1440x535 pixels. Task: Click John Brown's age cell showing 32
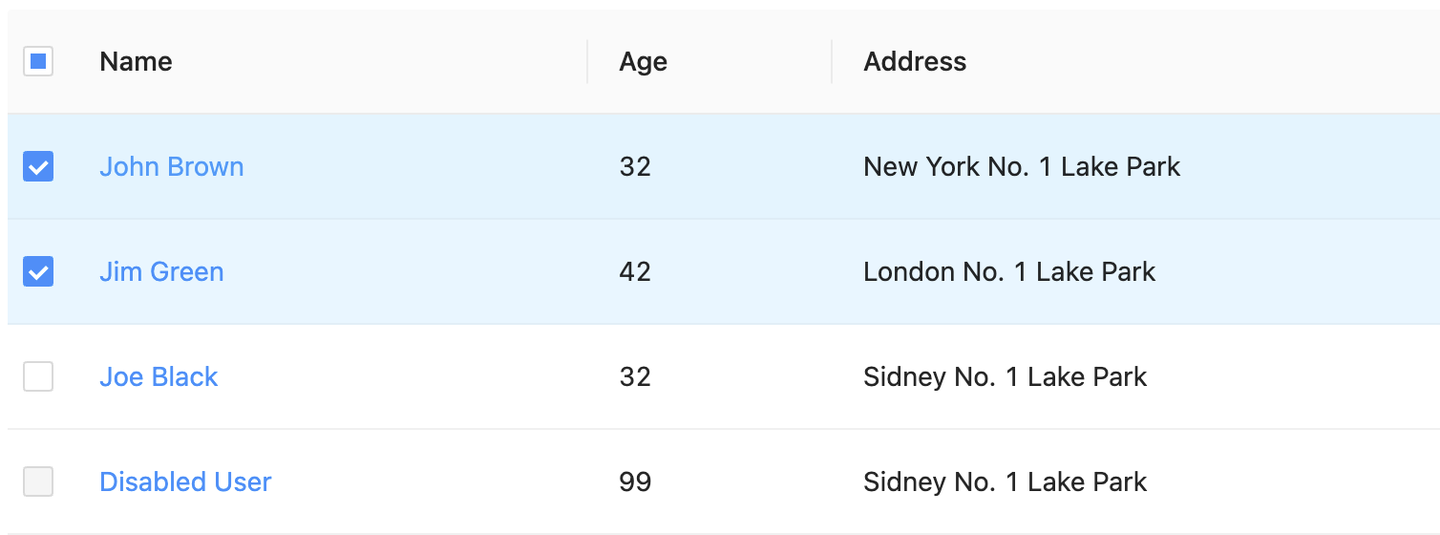(x=635, y=167)
